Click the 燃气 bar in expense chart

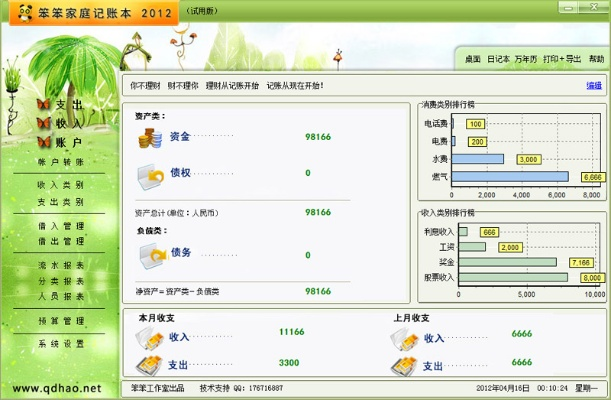click(x=510, y=176)
